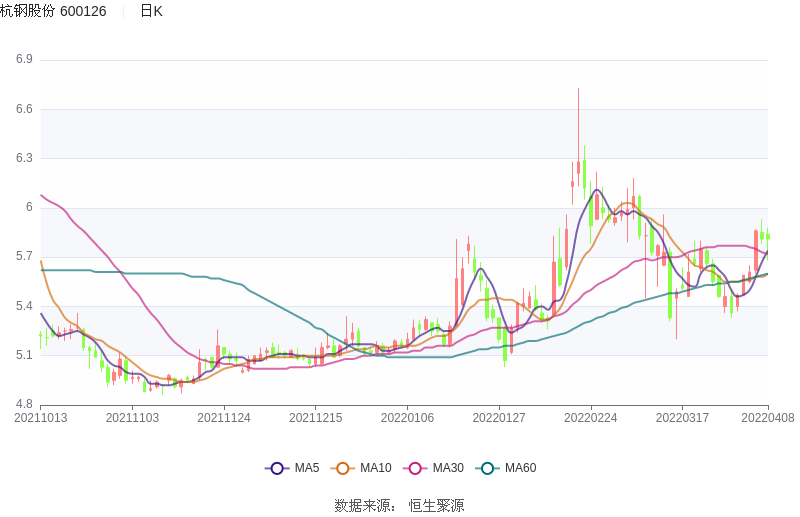Click the 20211215 x-axis date label
Image resolution: width=800 pixels, height=517 pixels.
tap(315, 418)
